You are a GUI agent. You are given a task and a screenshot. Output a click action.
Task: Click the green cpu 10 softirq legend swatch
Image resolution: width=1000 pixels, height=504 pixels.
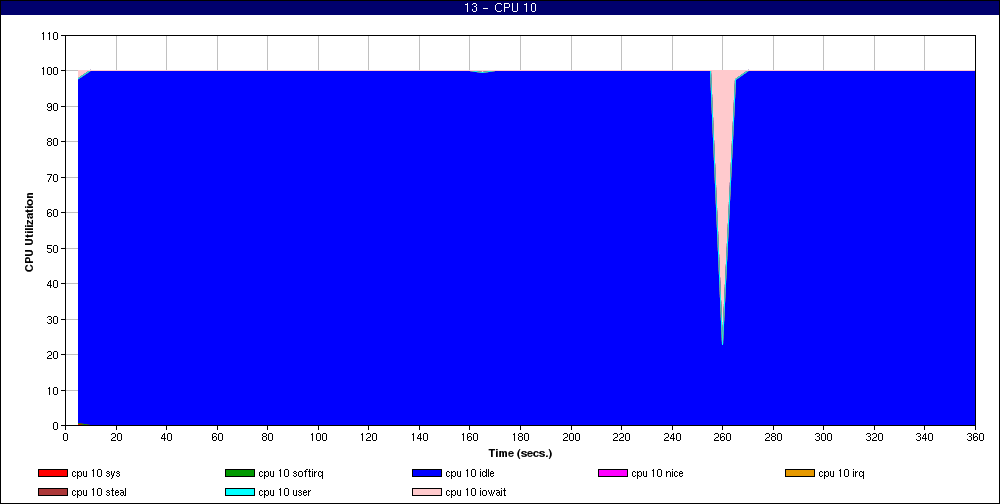(240, 473)
